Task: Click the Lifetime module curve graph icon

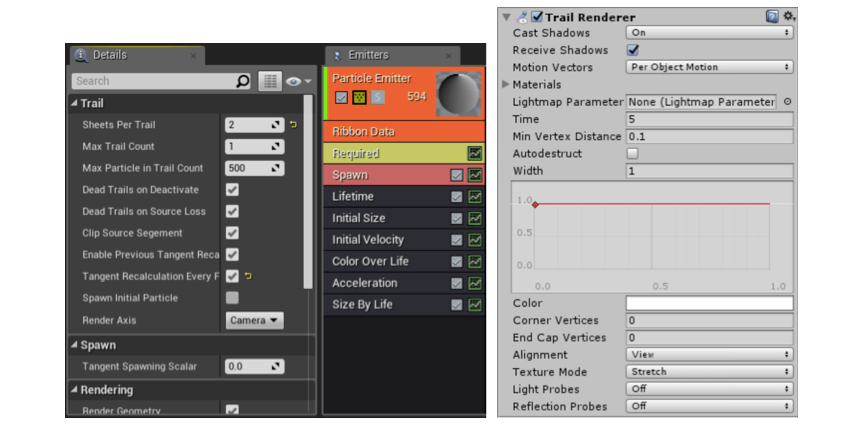Action: (x=475, y=197)
